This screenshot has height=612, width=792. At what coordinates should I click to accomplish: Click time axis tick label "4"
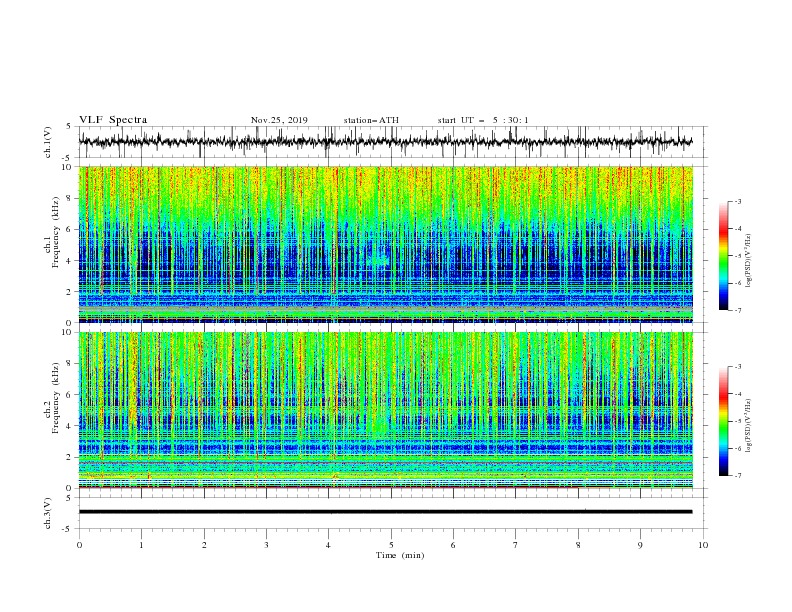pos(328,545)
